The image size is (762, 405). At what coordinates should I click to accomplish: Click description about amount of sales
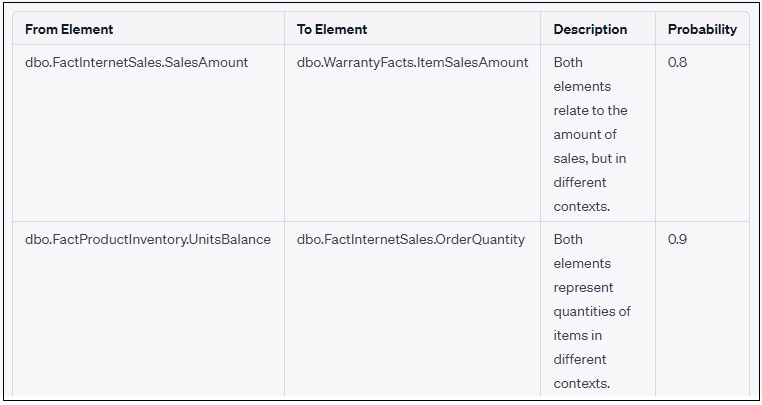[x=590, y=134]
